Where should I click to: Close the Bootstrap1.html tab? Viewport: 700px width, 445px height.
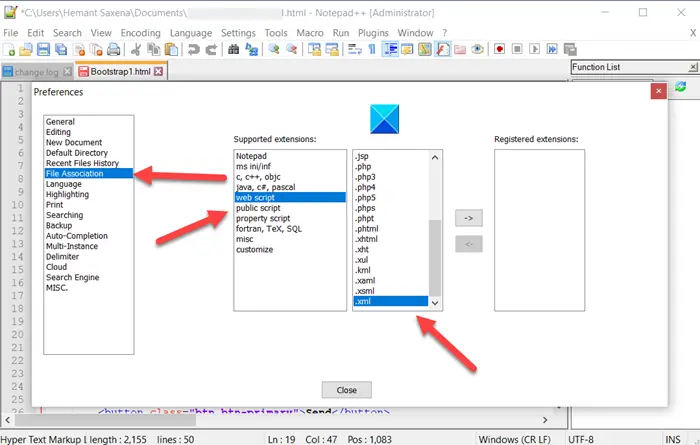pos(158,71)
